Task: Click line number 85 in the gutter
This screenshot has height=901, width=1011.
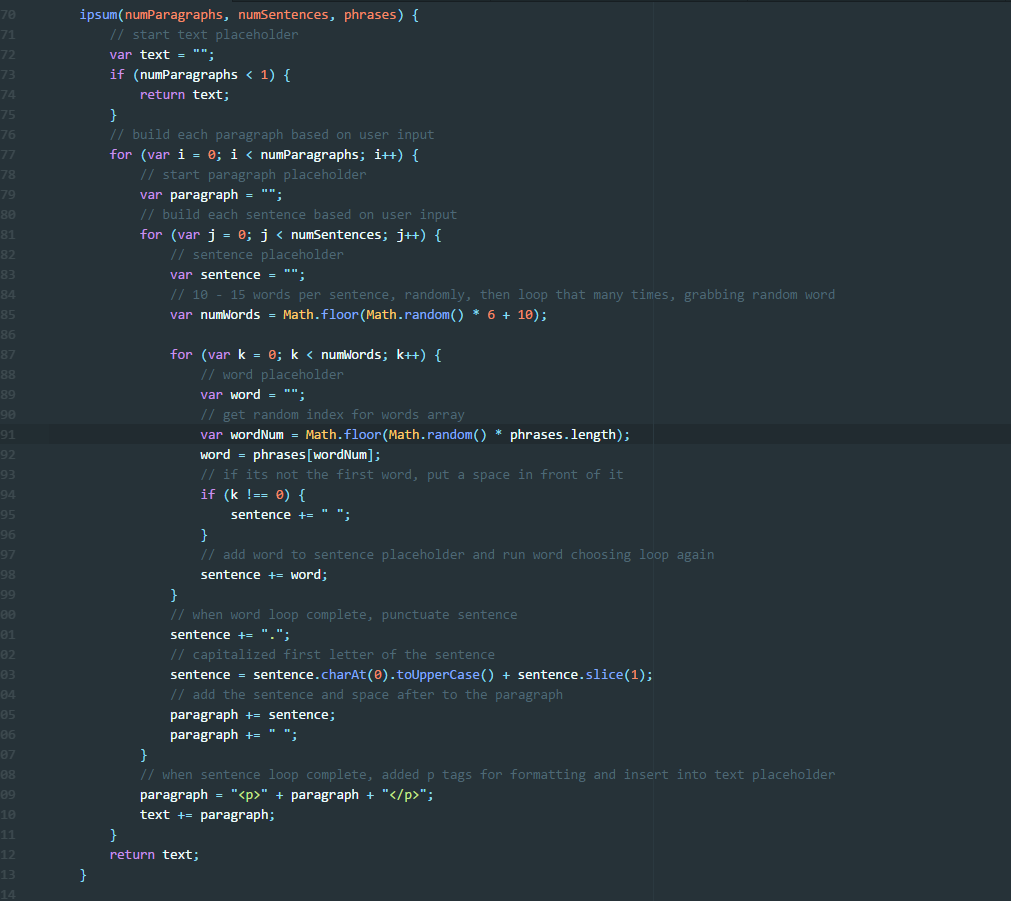Action: click(10, 315)
